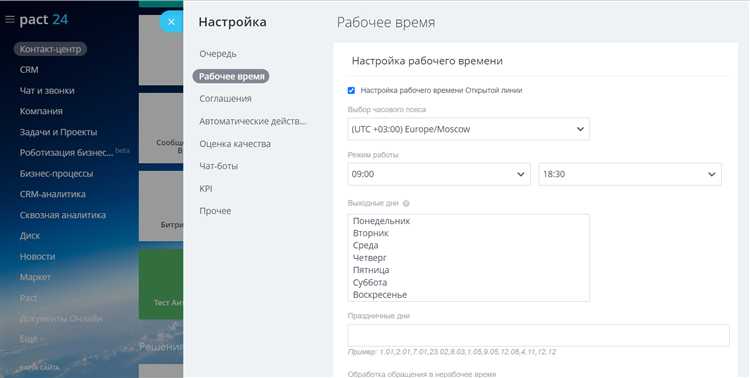Open the Соглашения settings section

tap(225, 99)
